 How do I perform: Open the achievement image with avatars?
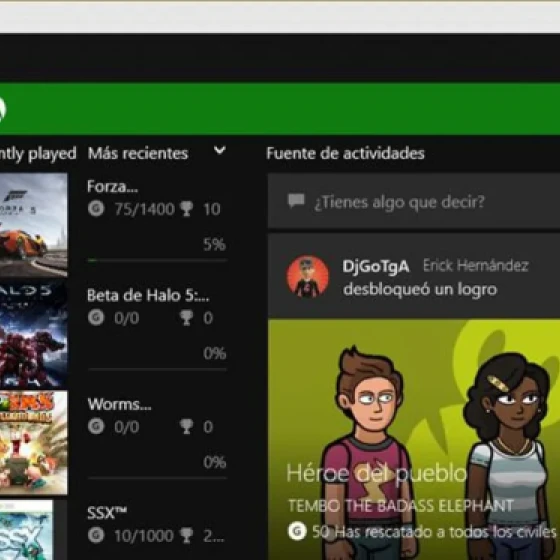tap(414, 439)
